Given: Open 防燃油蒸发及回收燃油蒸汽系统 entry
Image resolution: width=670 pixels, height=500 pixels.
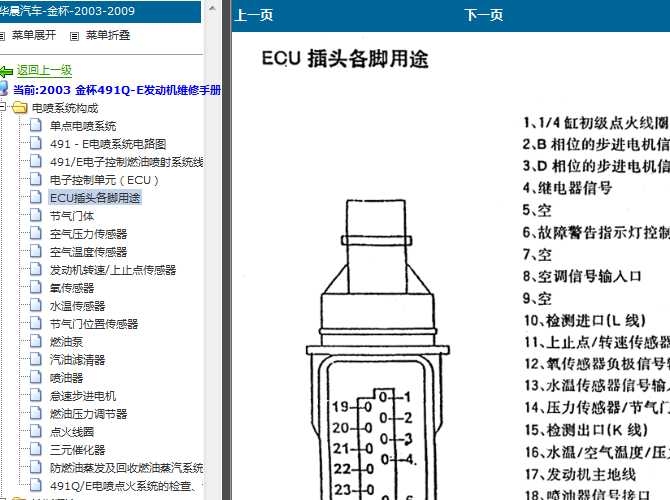Looking at the screenshot, I should click(126, 467).
